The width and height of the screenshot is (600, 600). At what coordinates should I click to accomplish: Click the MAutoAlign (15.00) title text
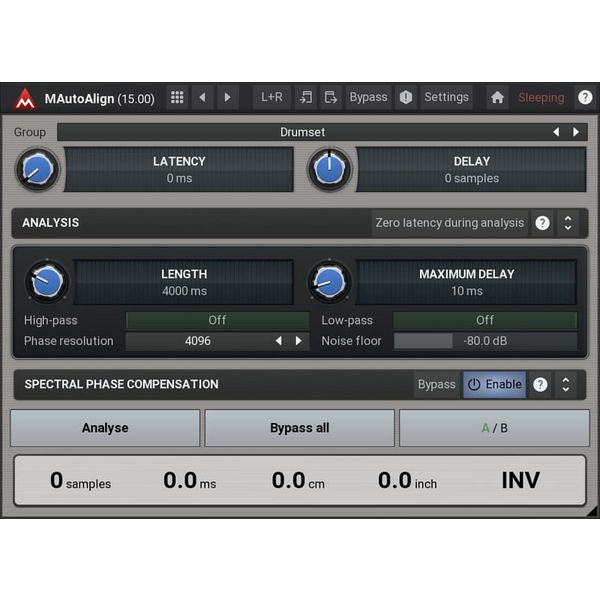[x=99, y=99]
